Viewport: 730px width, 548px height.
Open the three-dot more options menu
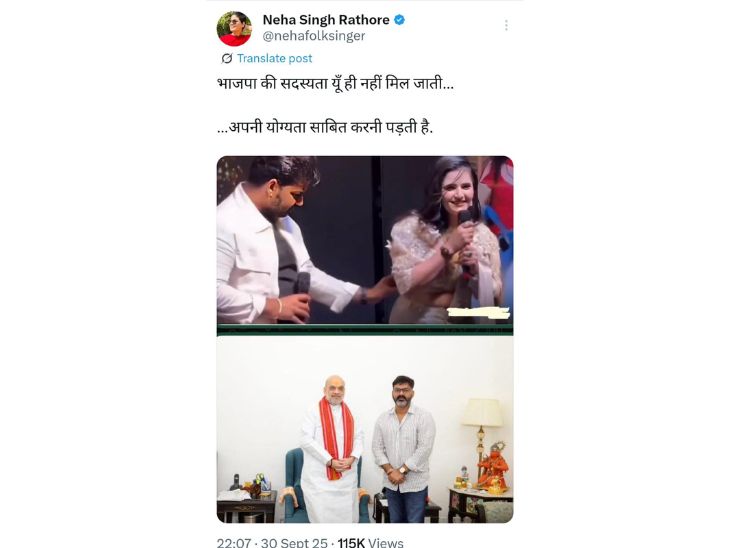tap(506, 25)
